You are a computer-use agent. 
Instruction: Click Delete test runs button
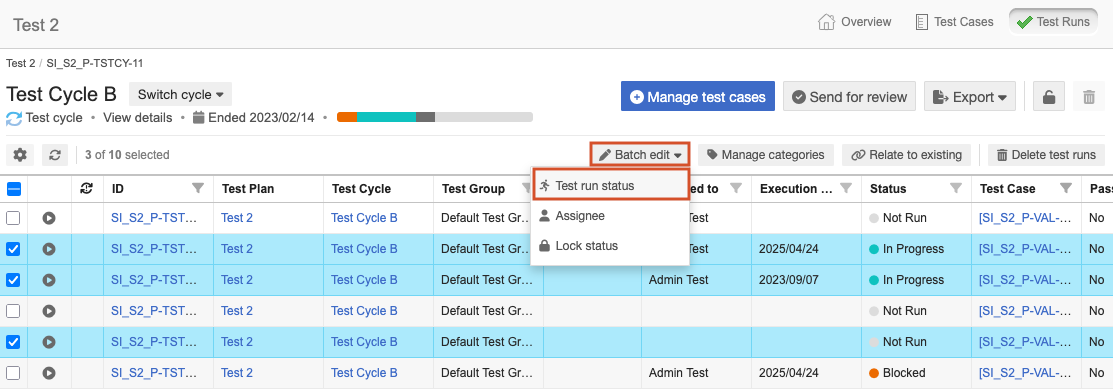pos(1046,155)
